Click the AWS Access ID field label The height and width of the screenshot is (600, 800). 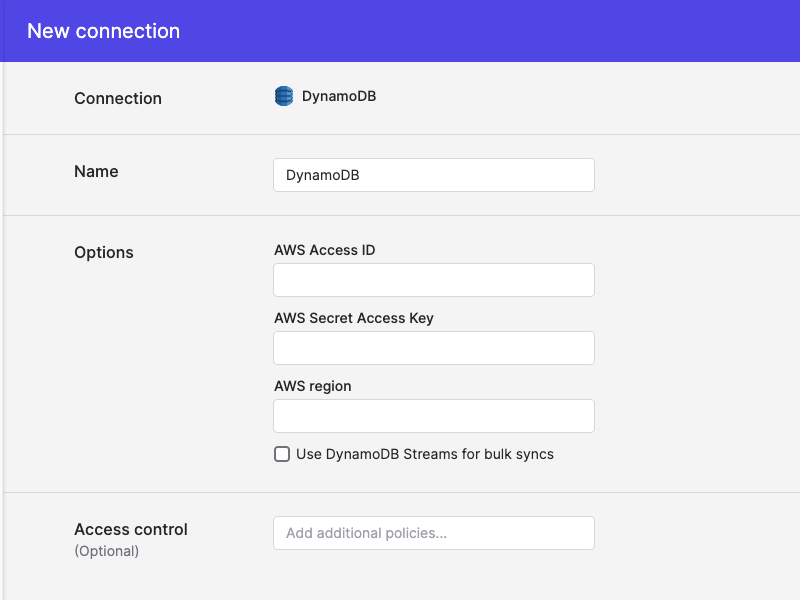point(324,250)
